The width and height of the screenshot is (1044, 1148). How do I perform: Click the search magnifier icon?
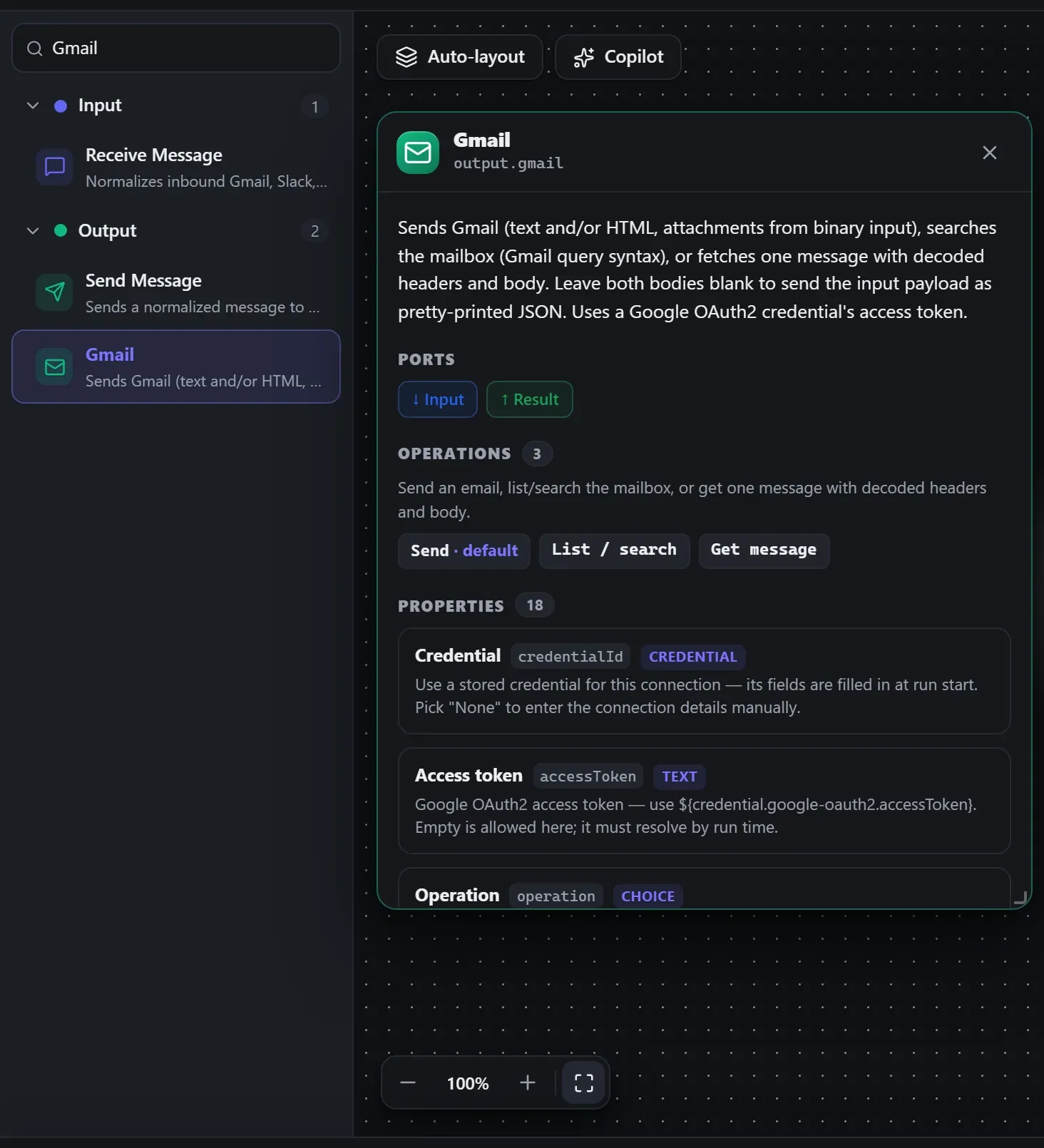pos(34,48)
